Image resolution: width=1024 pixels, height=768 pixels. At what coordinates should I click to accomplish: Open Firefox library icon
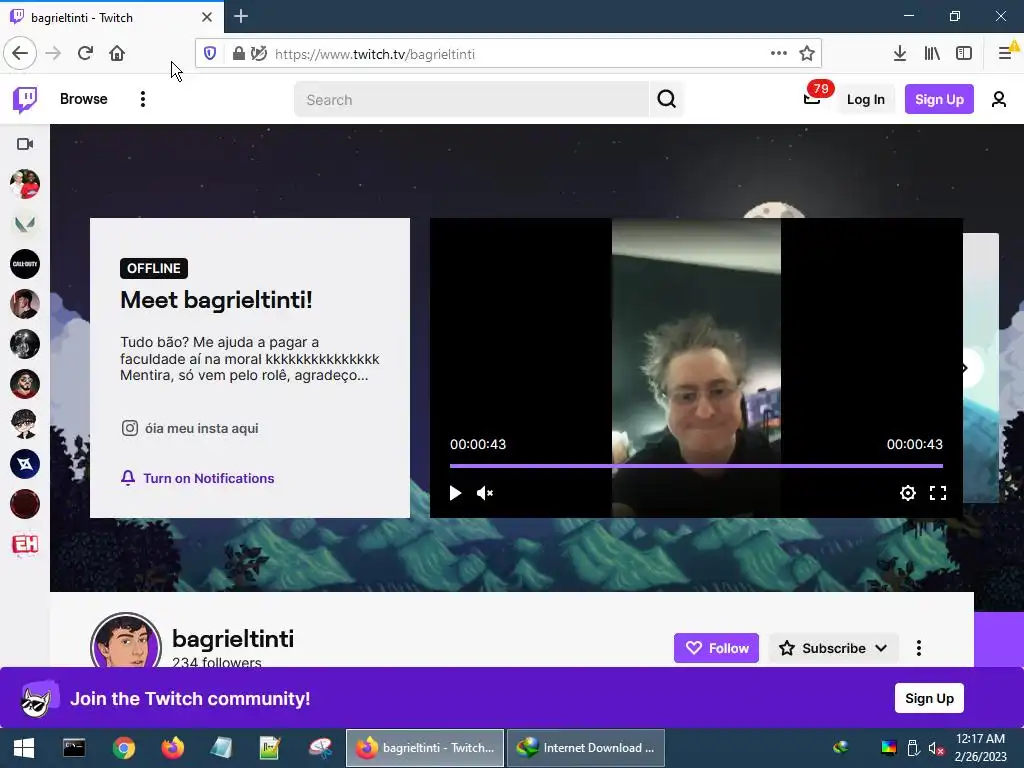point(932,54)
